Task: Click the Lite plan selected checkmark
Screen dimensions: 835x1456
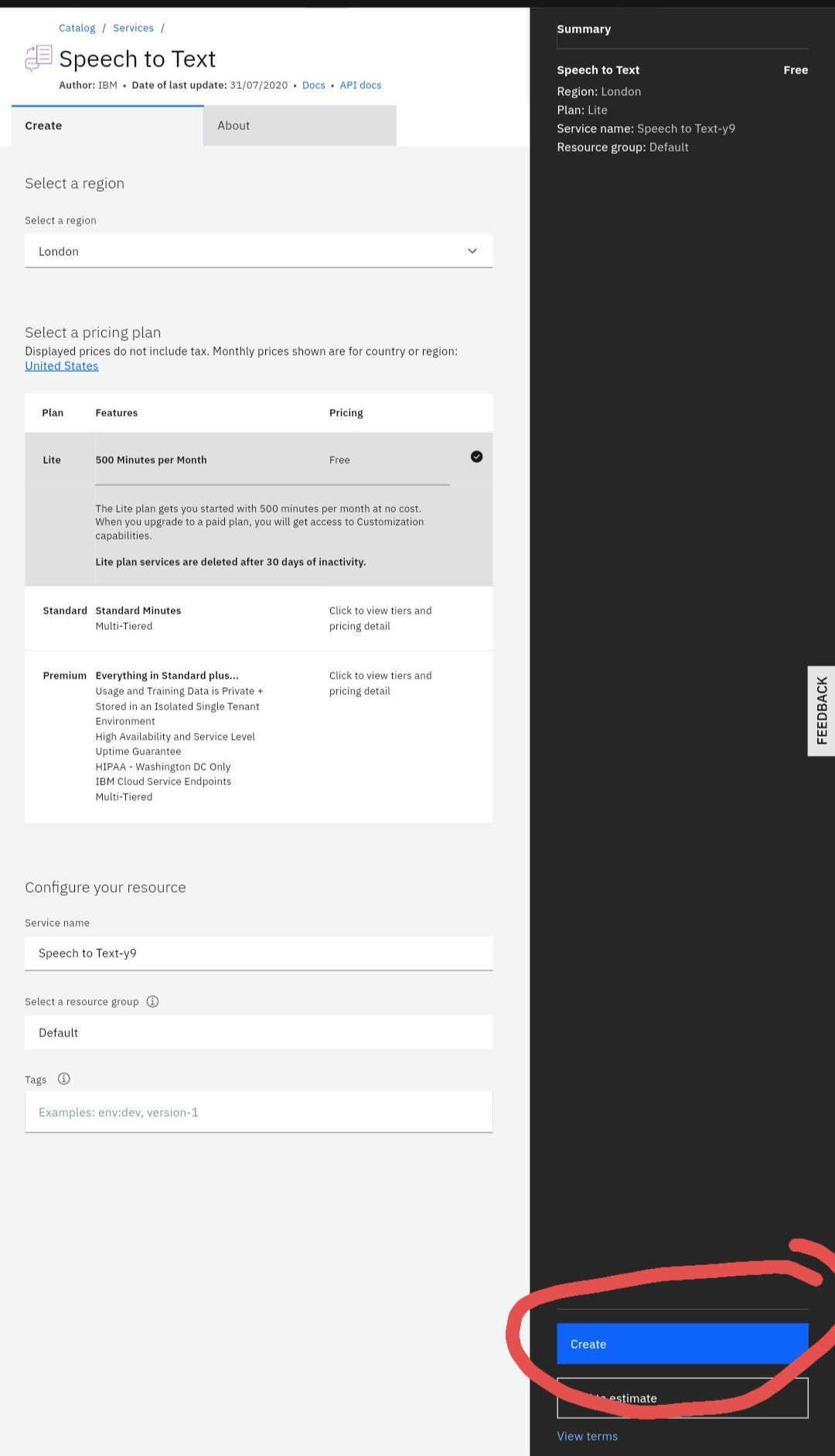Action: coord(476,457)
